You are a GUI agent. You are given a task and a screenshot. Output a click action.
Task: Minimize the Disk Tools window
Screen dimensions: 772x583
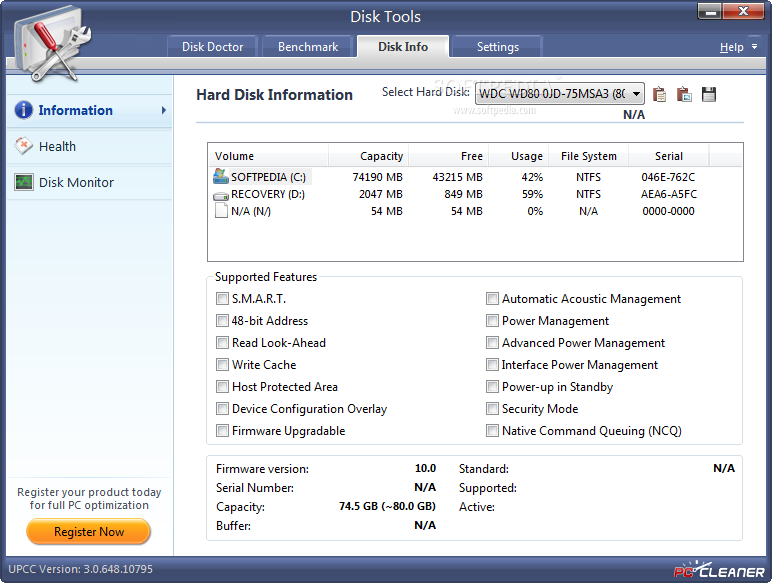[x=710, y=11]
